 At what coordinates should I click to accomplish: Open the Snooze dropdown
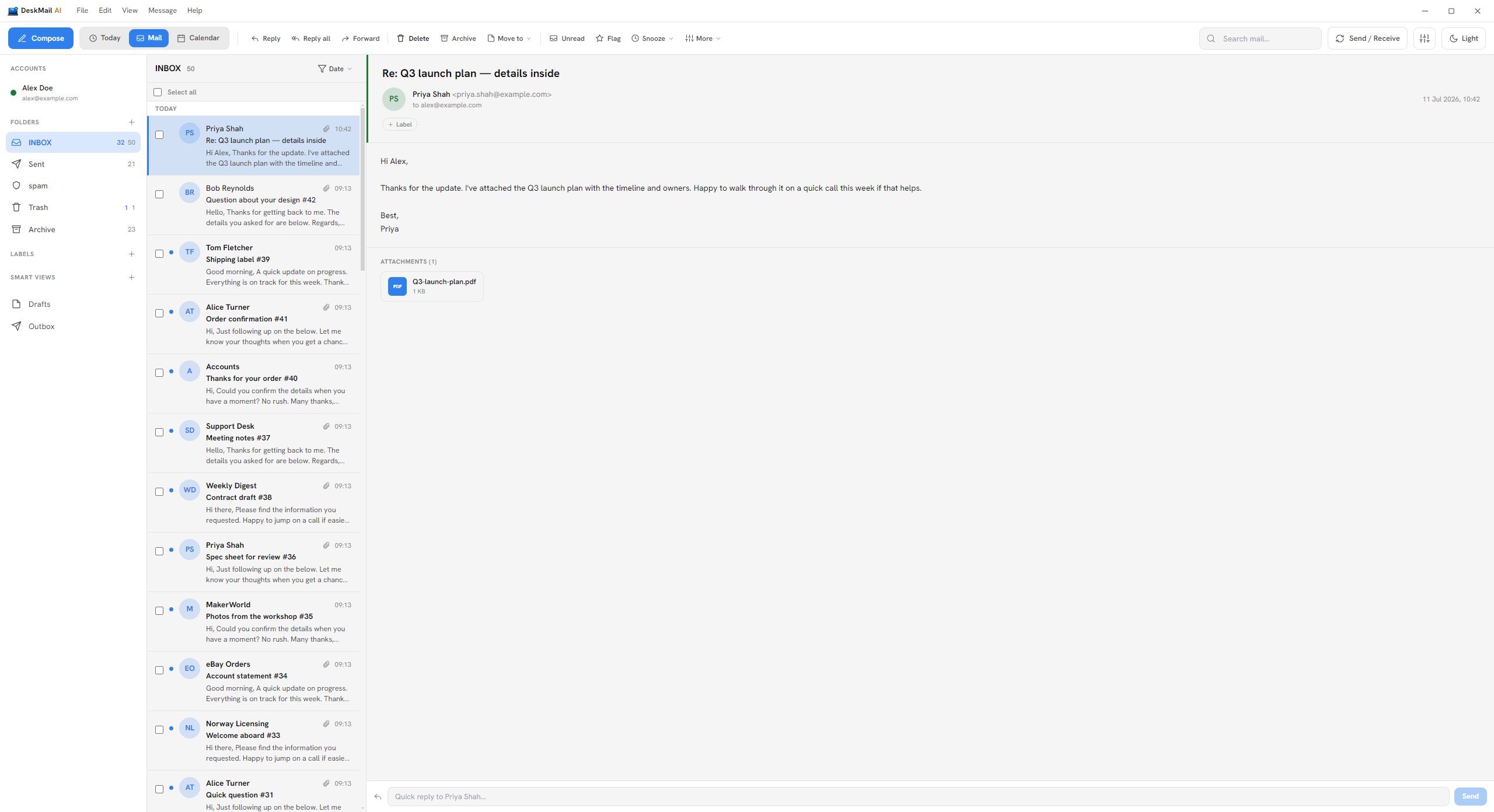pyautogui.click(x=652, y=38)
